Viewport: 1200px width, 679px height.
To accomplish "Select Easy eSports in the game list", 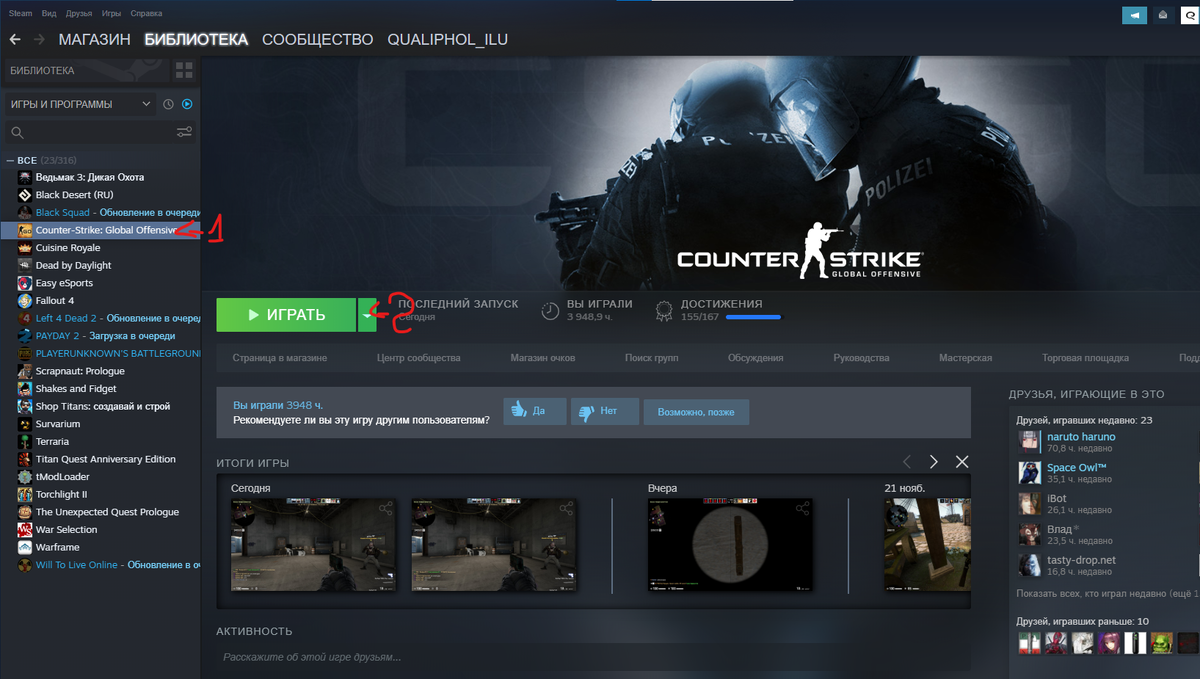I will (64, 283).
